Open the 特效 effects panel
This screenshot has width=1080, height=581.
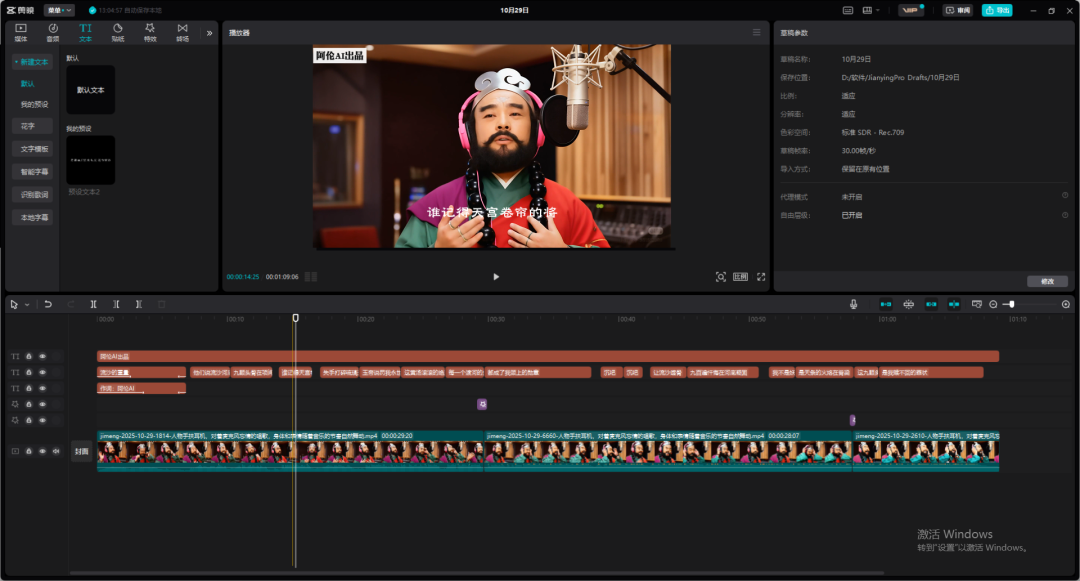[150, 32]
